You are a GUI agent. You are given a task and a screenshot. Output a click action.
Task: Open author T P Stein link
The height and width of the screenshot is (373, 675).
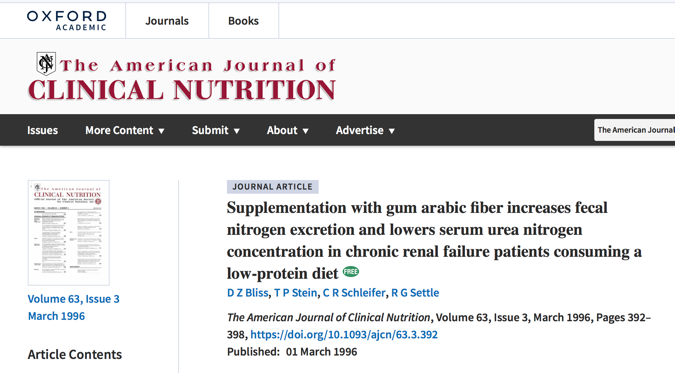click(296, 293)
